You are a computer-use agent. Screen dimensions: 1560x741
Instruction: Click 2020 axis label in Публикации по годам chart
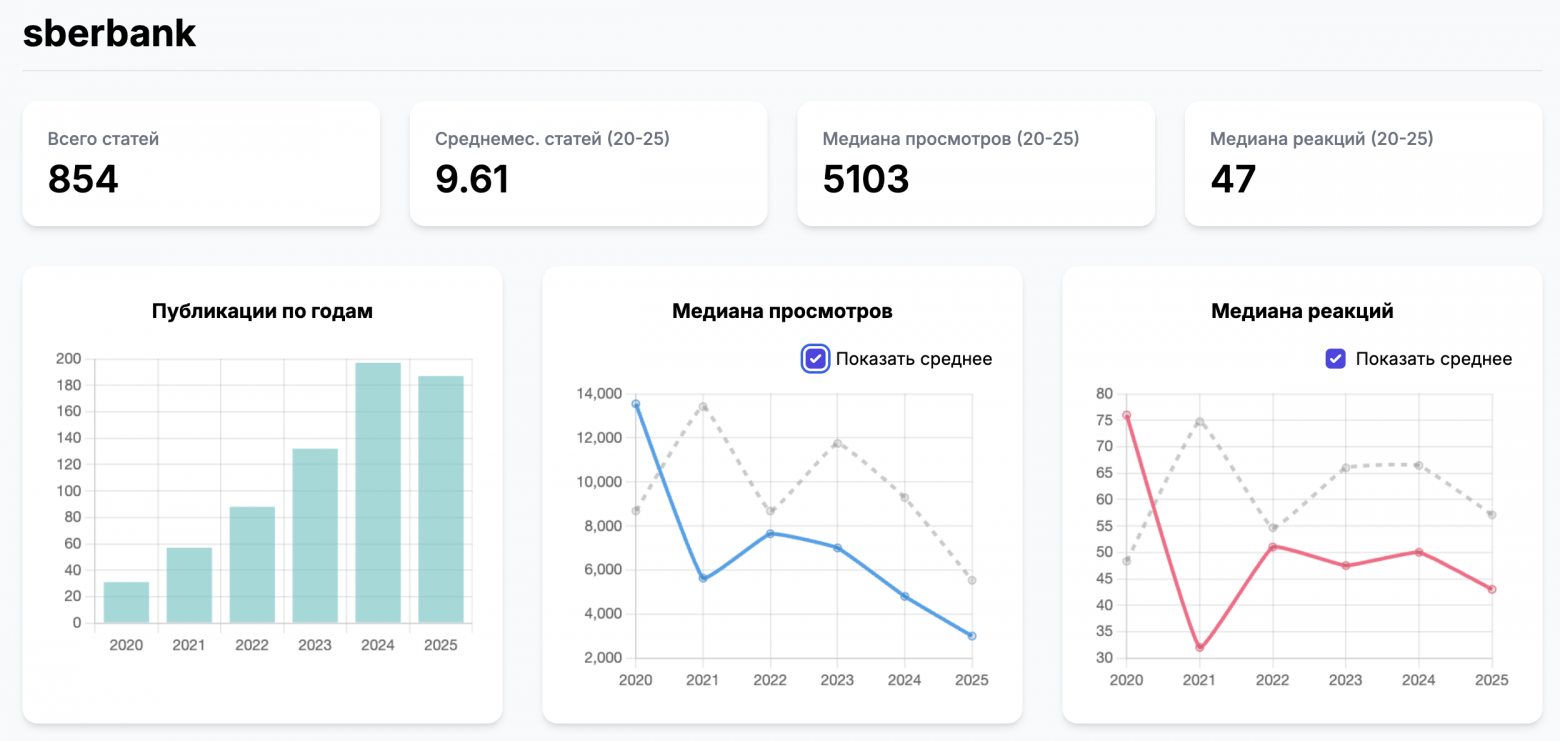tap(126, 645)
